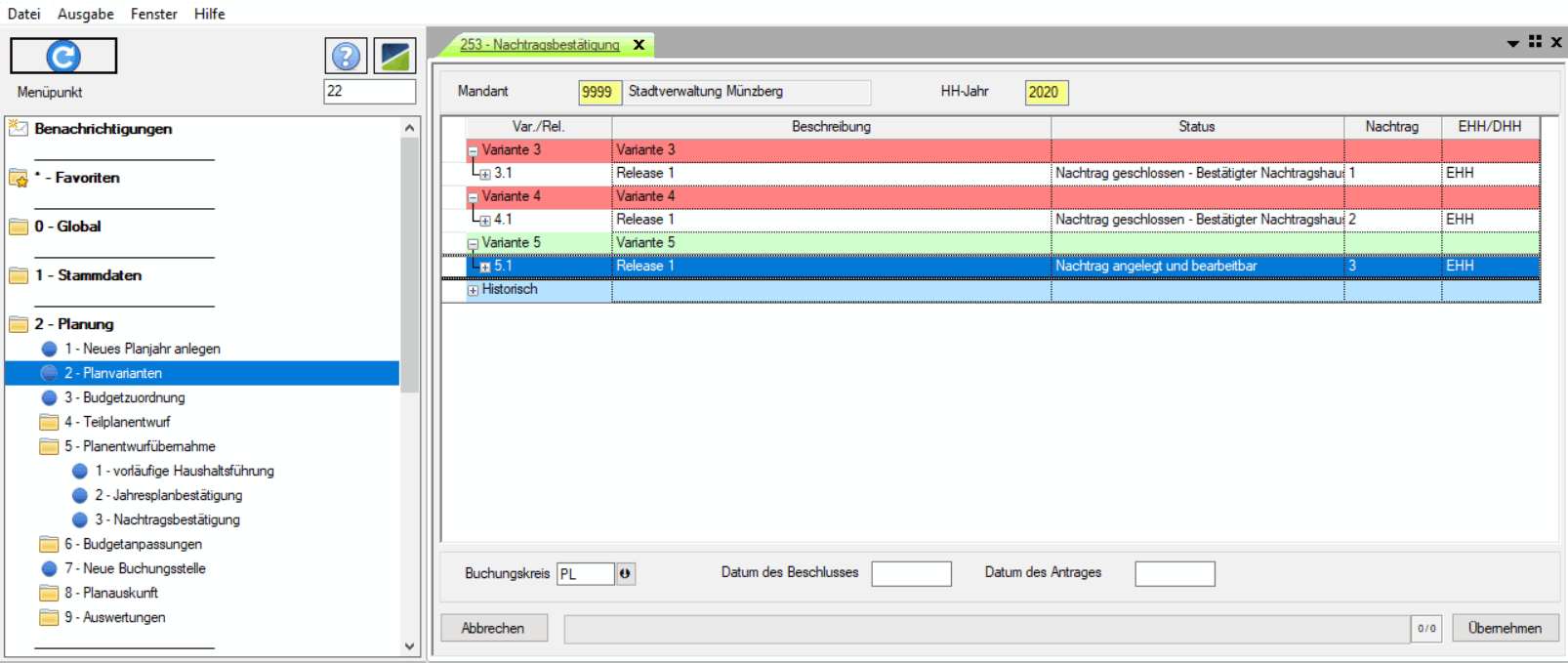Click the green and blue picture icon

click(x=395, y=57)
